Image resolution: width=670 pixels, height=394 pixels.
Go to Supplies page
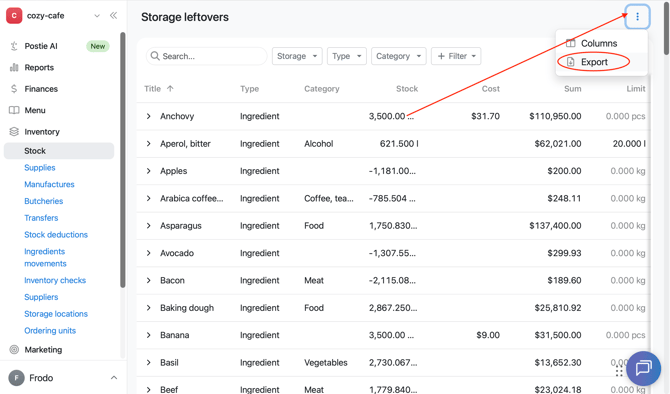click(x=40, y=168)
